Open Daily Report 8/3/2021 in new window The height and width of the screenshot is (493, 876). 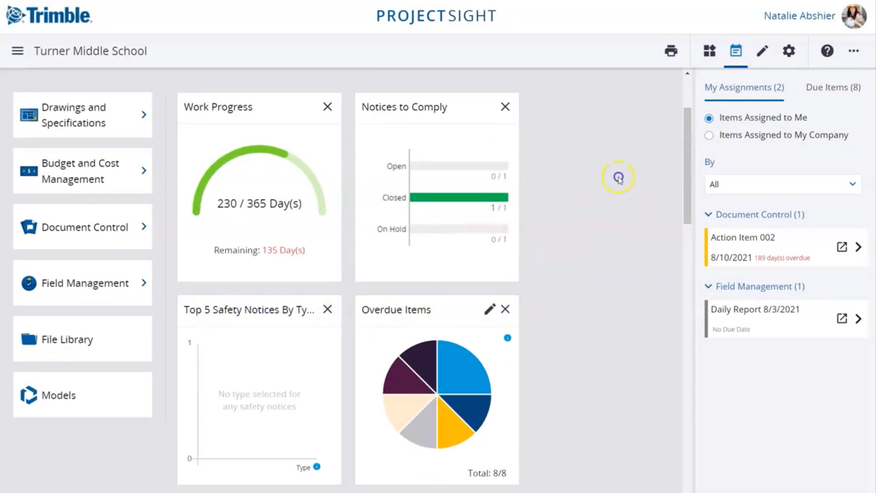click(x=841, y=318)
